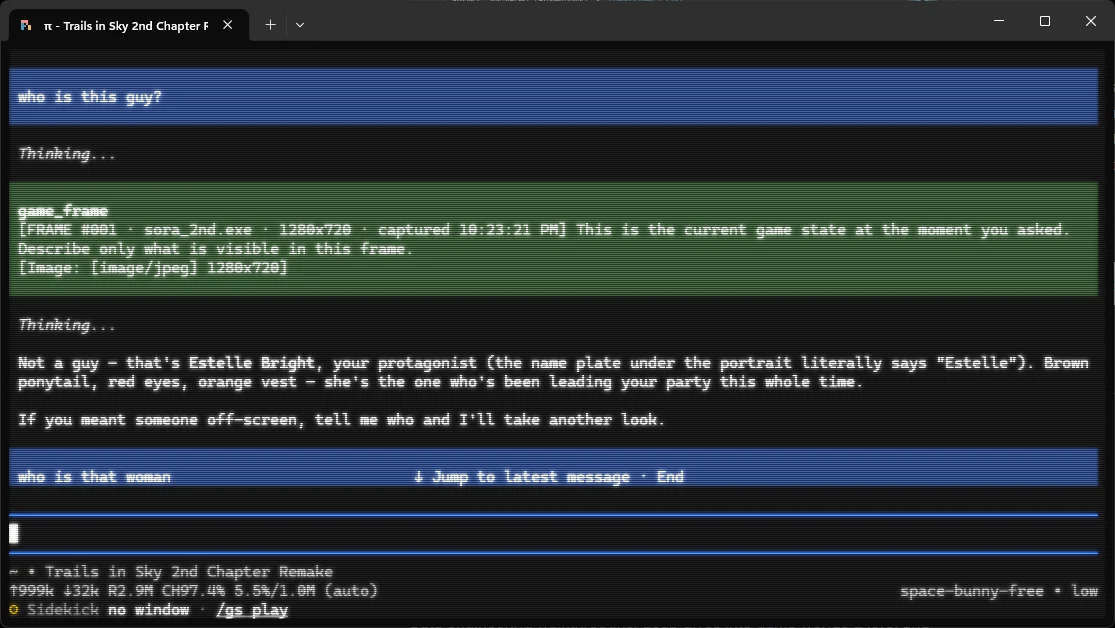Expand the new tab profile dropdown chevron
Image resolution: width=1115 pixels, height=628 pixels.
(300, 25)
